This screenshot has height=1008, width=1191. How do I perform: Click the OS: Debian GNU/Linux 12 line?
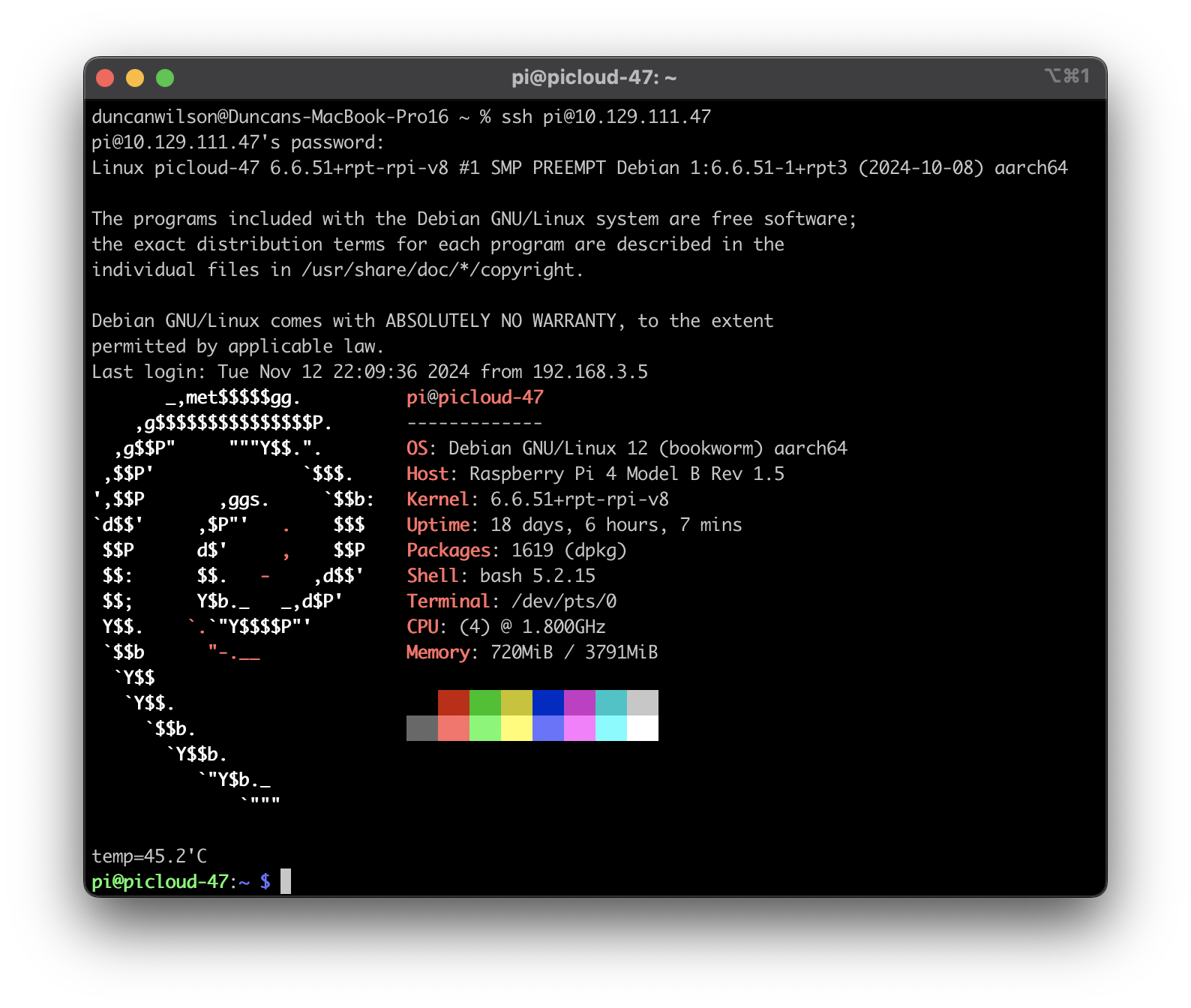[x=627, y=448]
